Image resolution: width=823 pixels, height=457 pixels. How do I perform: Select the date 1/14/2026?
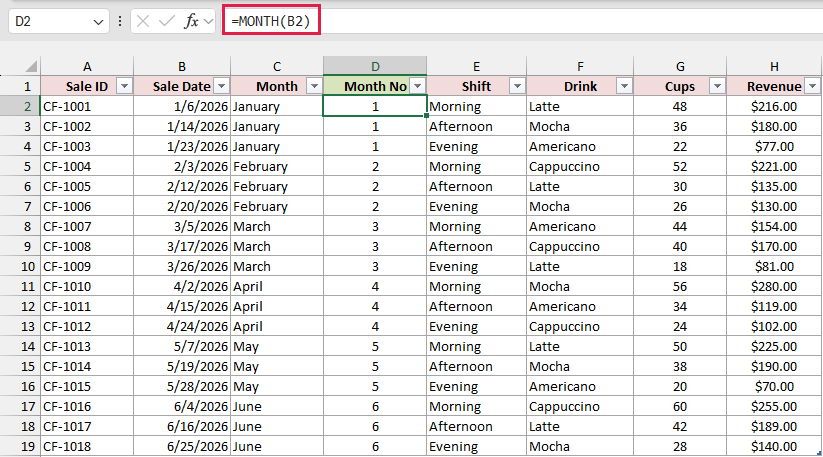coord(182,126)
